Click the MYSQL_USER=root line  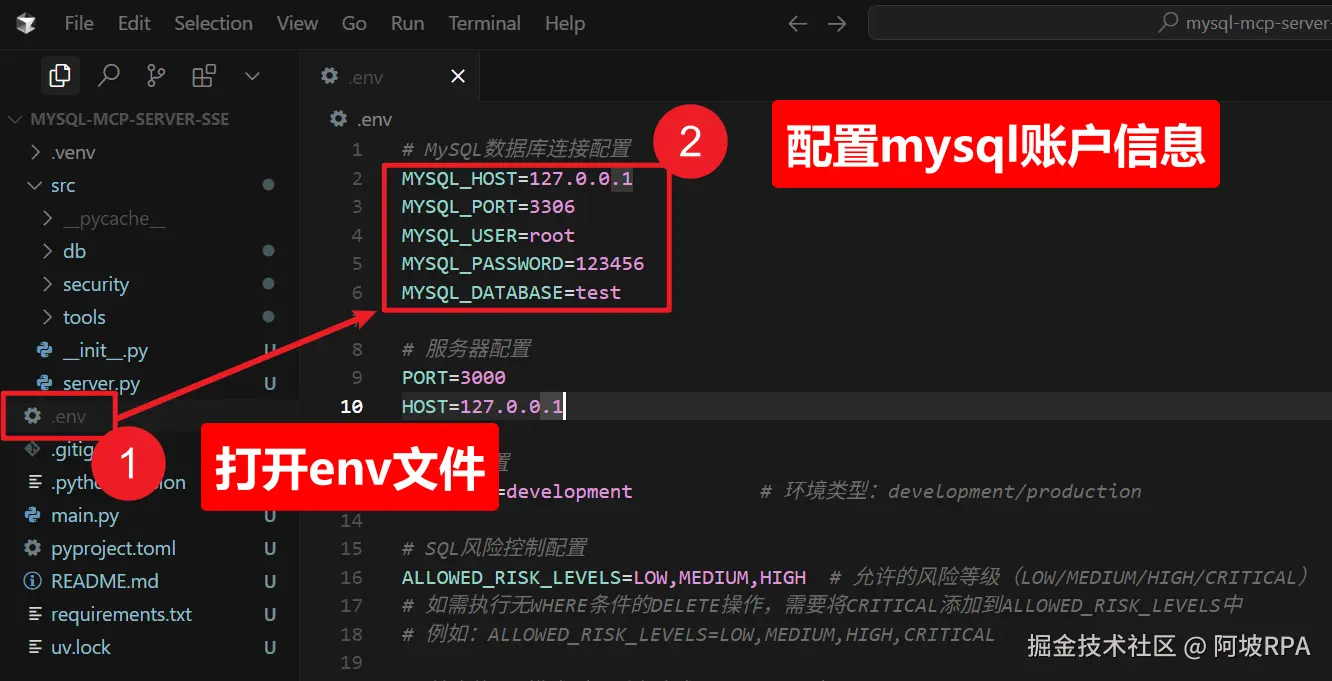(x=488, y=236)
